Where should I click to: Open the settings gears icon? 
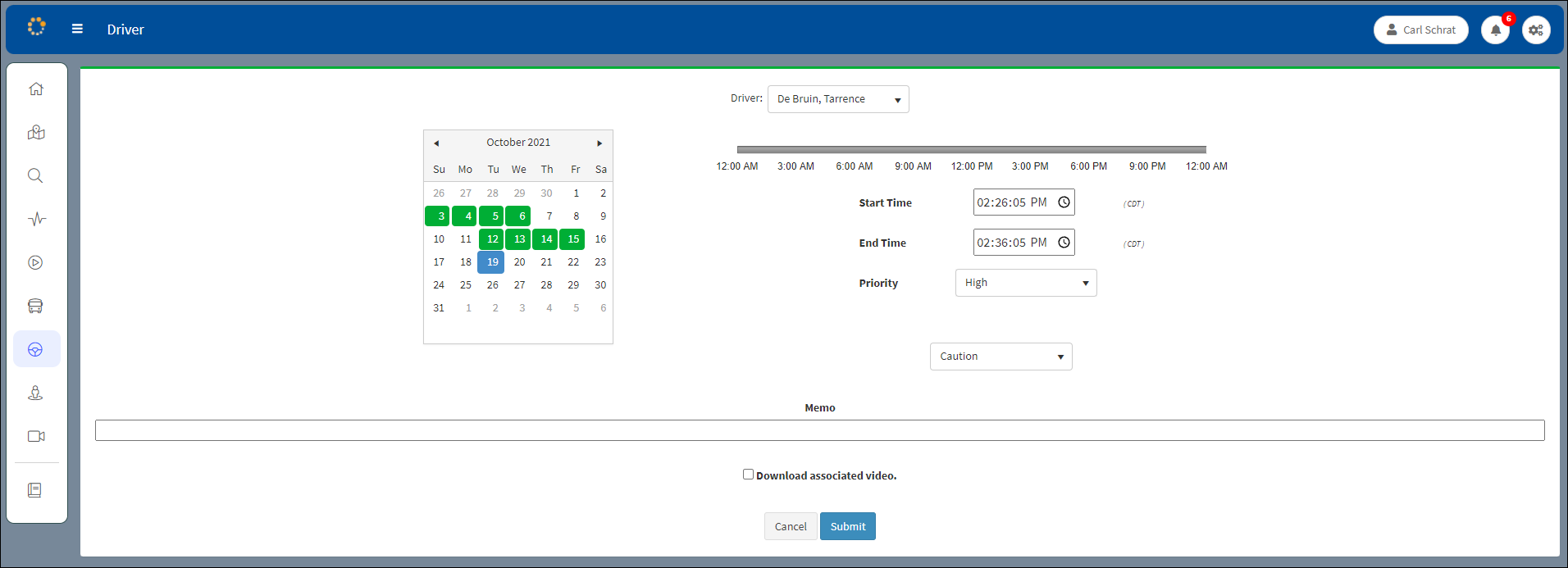tap(1536, 30)
